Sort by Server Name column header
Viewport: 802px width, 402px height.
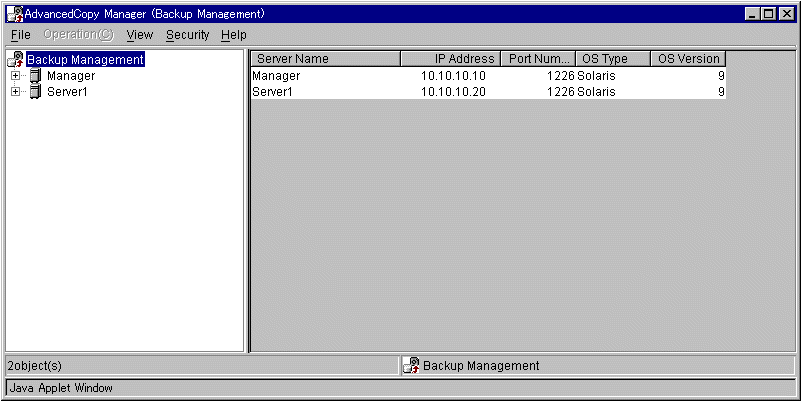(x=326, y=59)
